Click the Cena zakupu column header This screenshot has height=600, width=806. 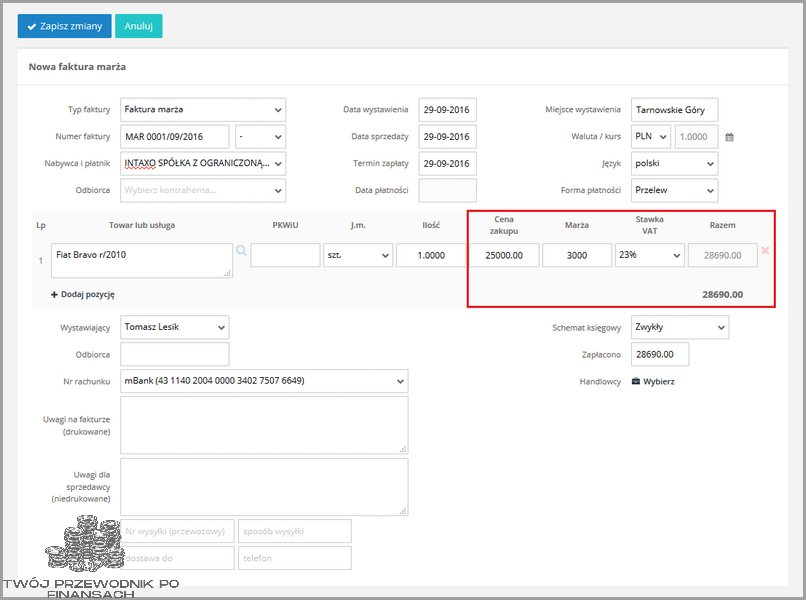tap(504, 225)
